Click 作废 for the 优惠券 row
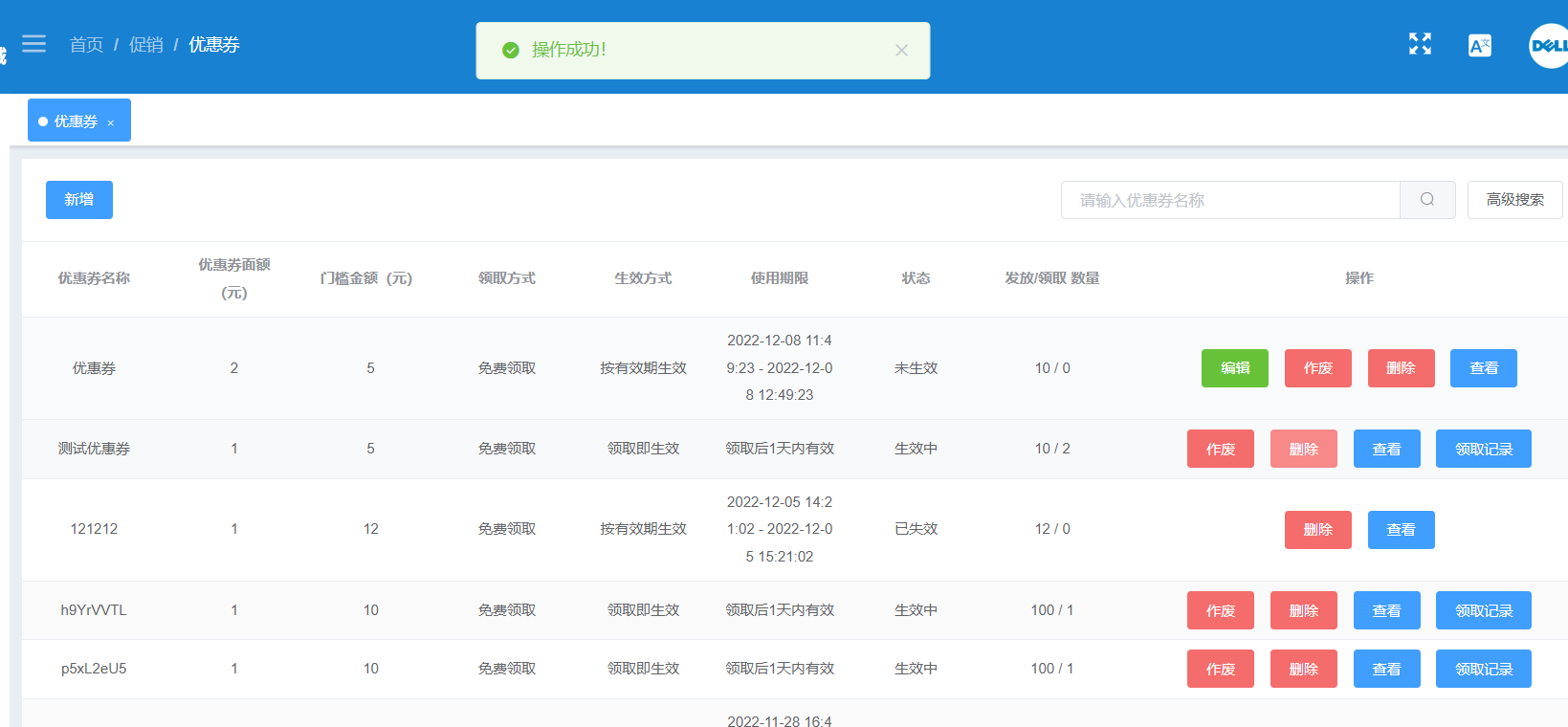This screenshot has height=727, width=1568. tap(1318, 367)
